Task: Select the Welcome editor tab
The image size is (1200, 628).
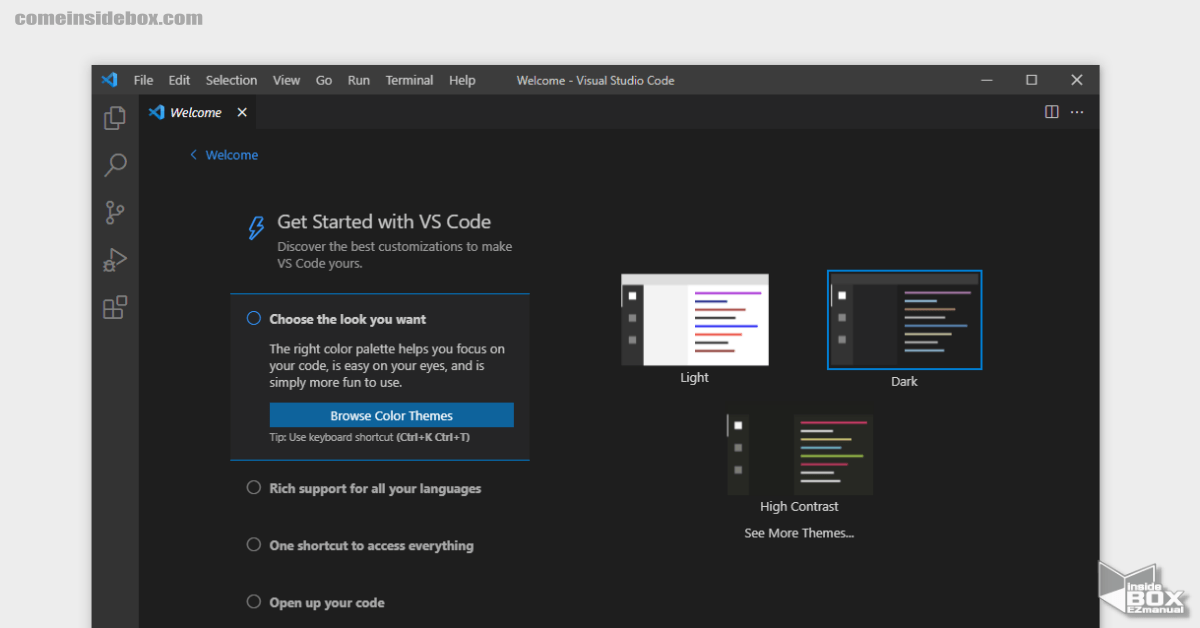Action: coord(197,112)
